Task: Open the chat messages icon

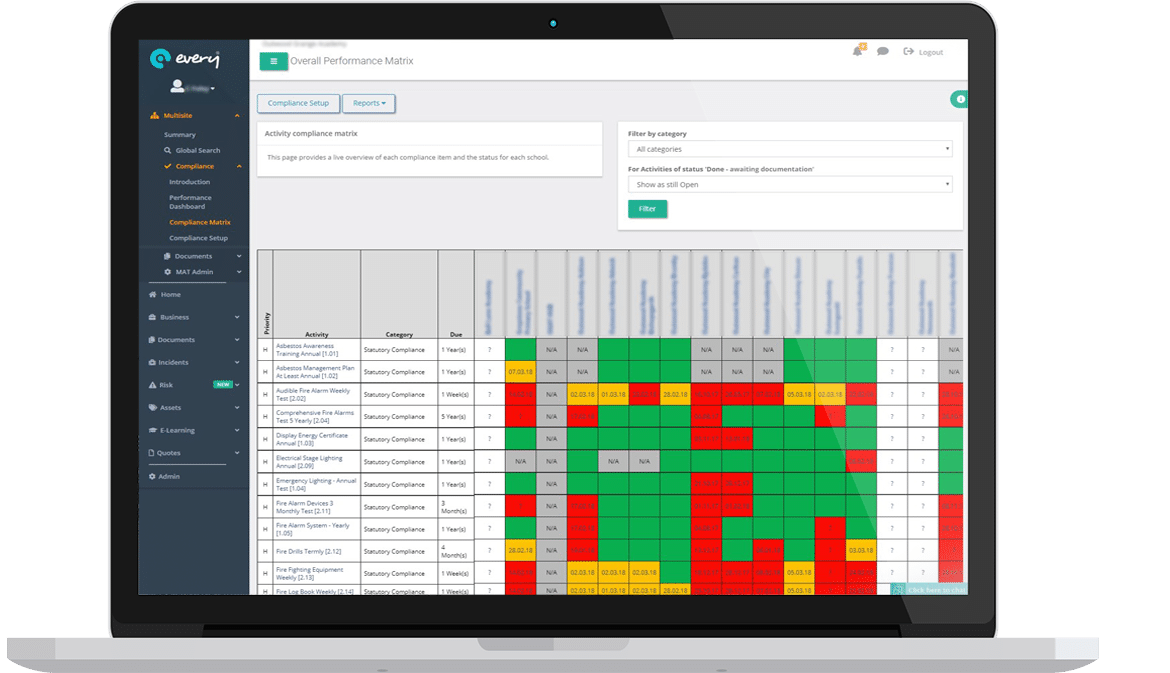Action: click(x=883, y=52)
